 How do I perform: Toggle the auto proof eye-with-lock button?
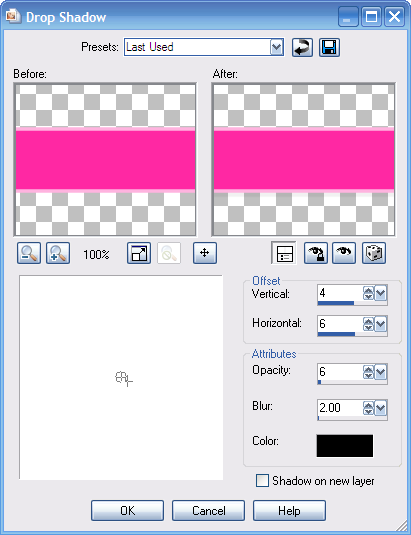click(316, 253)
